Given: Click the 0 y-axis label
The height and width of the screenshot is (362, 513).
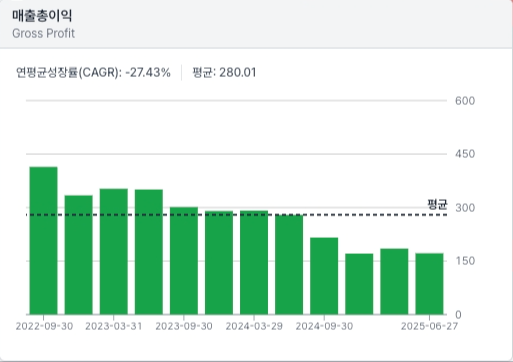Looking at the screenshot, I should pos(458,315).
